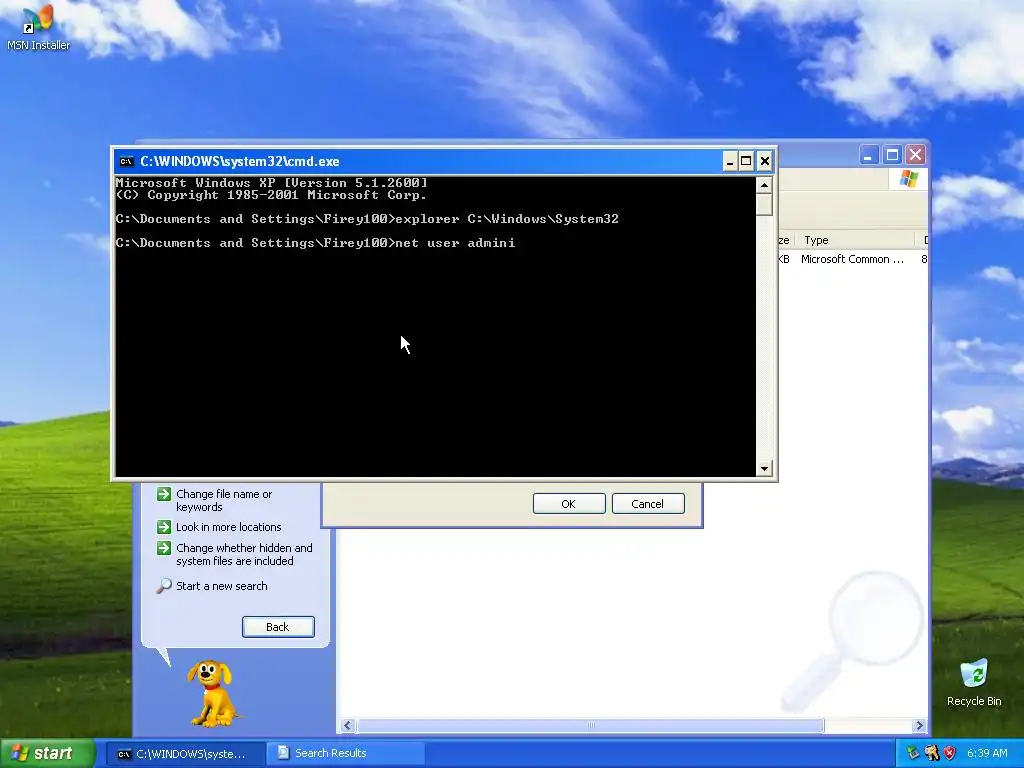Click the Search Results horizontal scroll right arrow

pyautogui.click(x=920, y=726)
